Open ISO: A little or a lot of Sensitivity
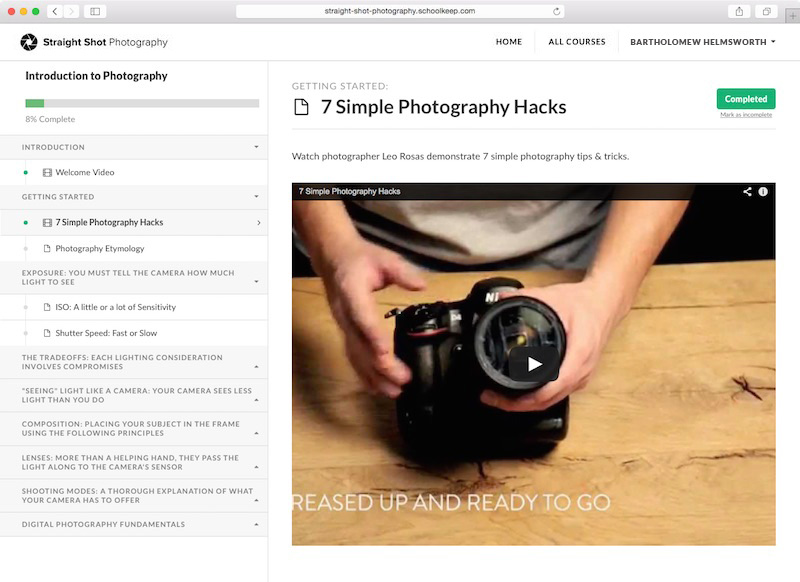 [x=115, y=307]
